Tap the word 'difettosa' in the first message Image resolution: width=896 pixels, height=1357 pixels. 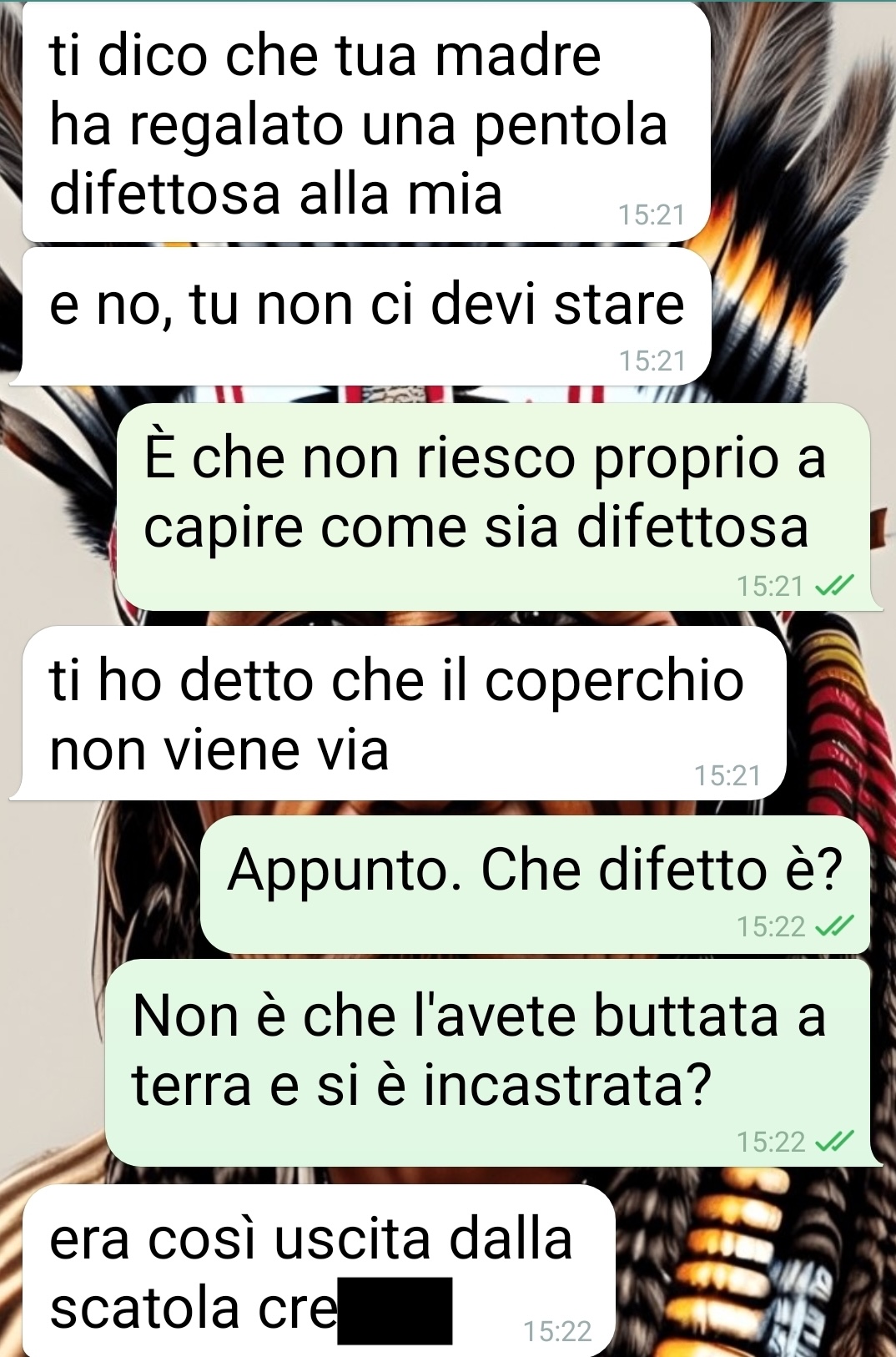165,194
